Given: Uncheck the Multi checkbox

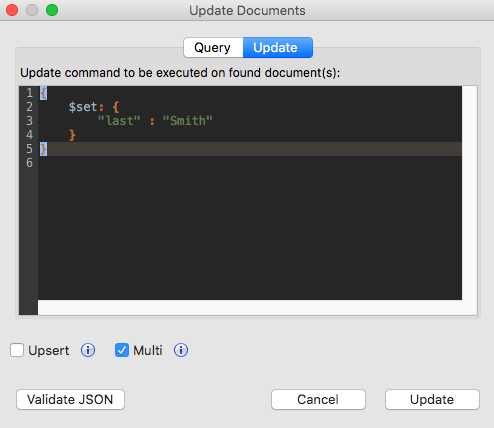Looking at the screenshot, I should point(122,350).
